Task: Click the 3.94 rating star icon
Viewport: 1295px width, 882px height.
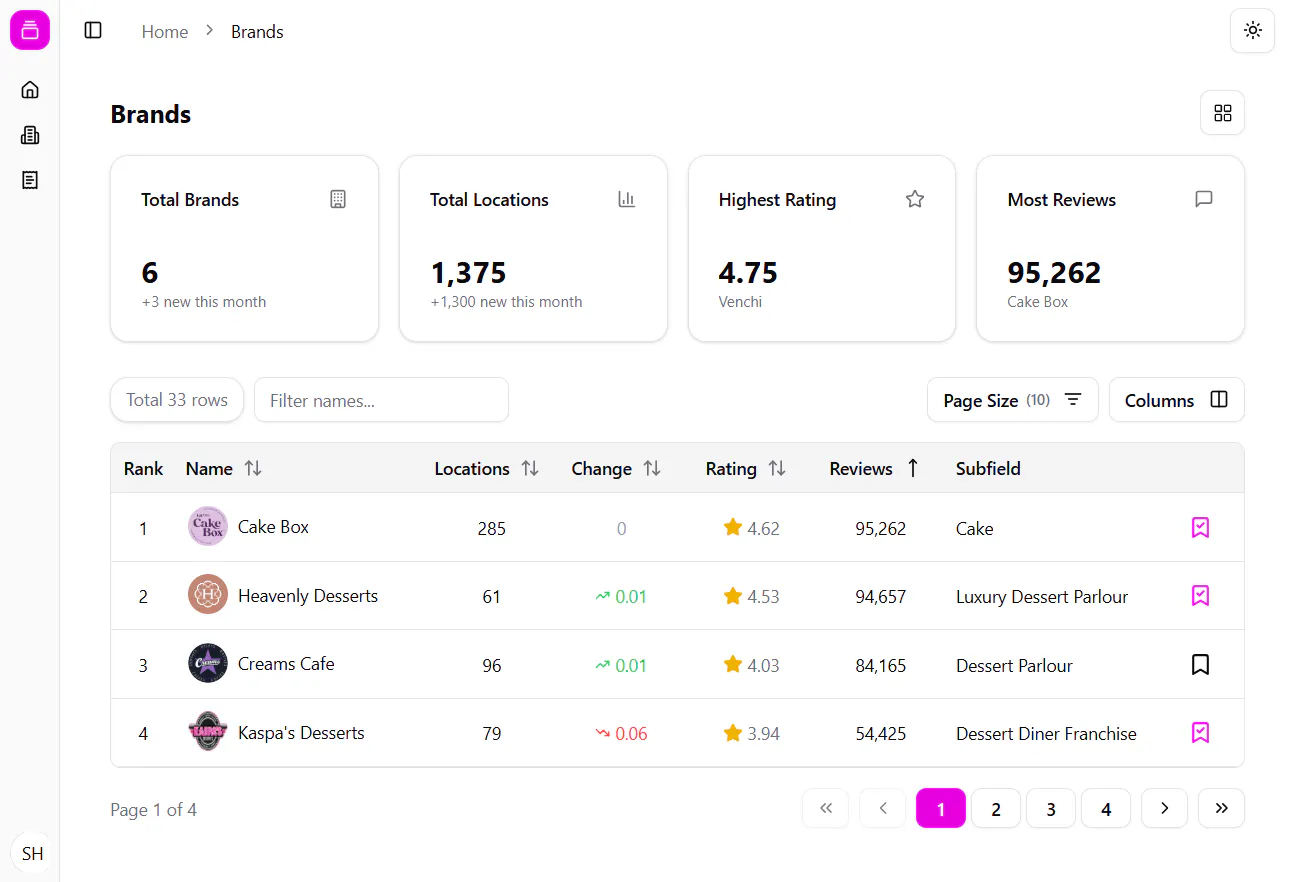Action: (x=733, y=733)
